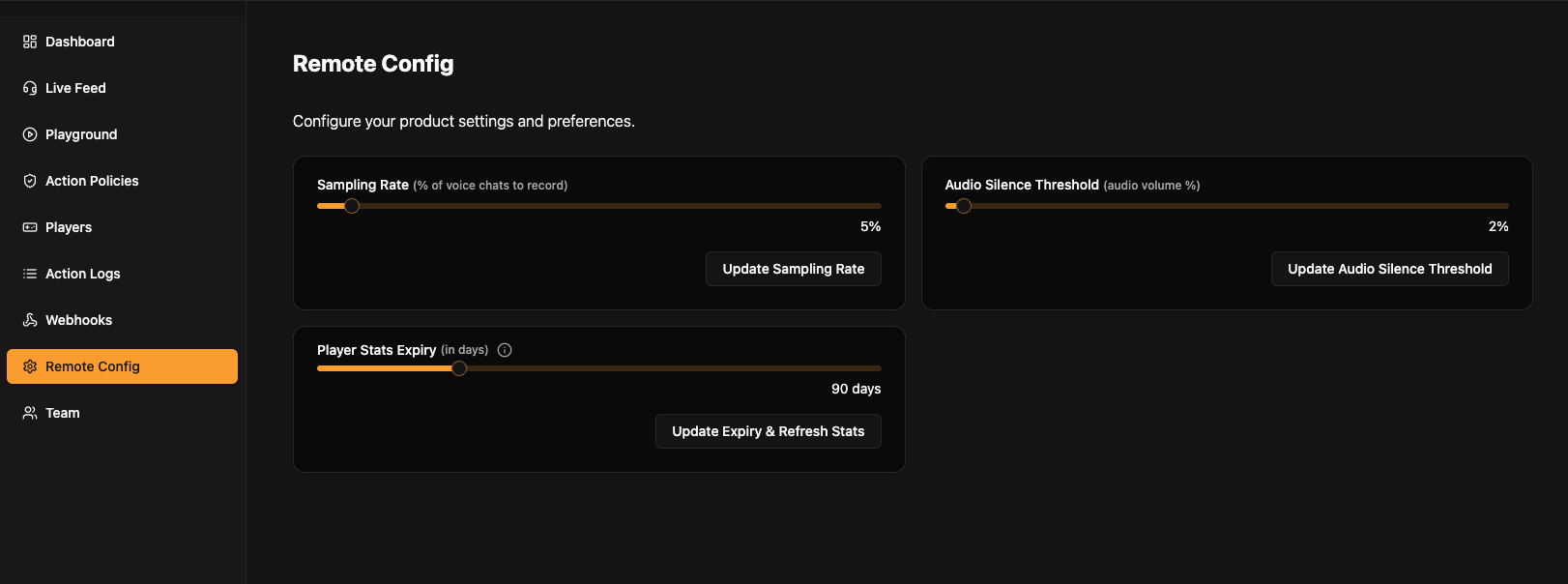Screen dimensions: 1568x584
Task: Select the Live Feed headphones icon
Action: (29, 88)
